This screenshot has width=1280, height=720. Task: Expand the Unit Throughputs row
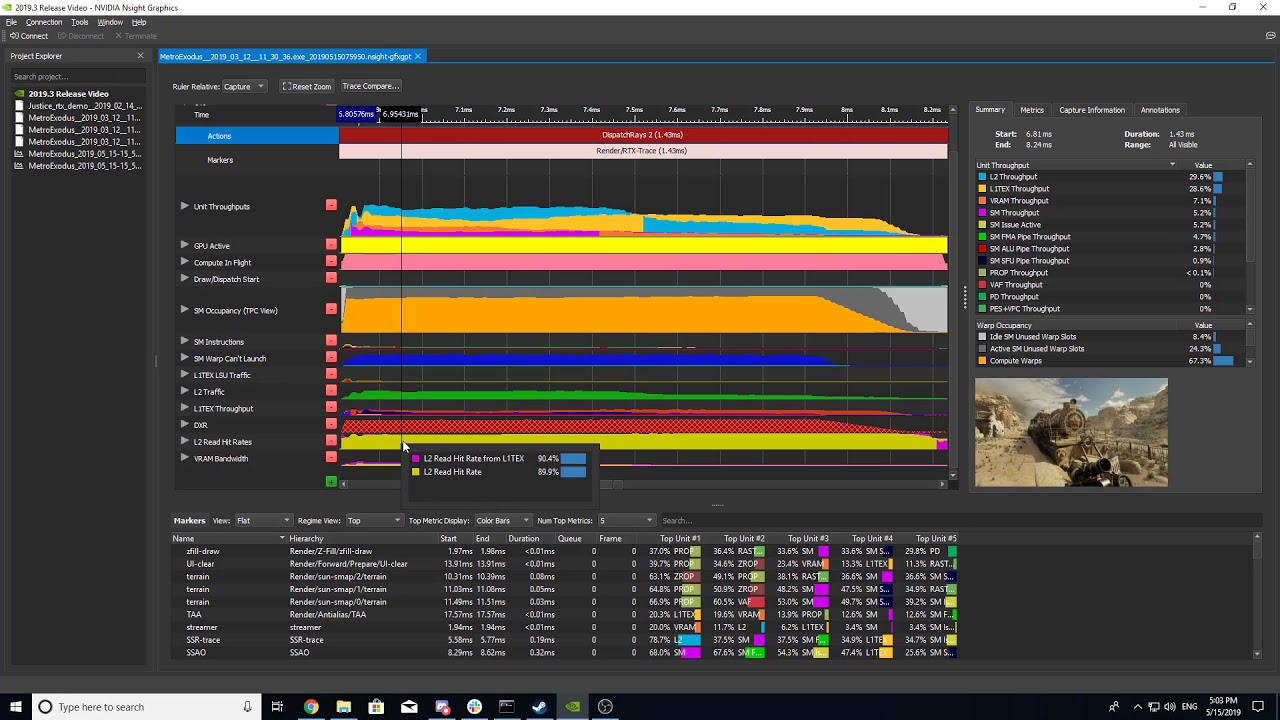184,206
